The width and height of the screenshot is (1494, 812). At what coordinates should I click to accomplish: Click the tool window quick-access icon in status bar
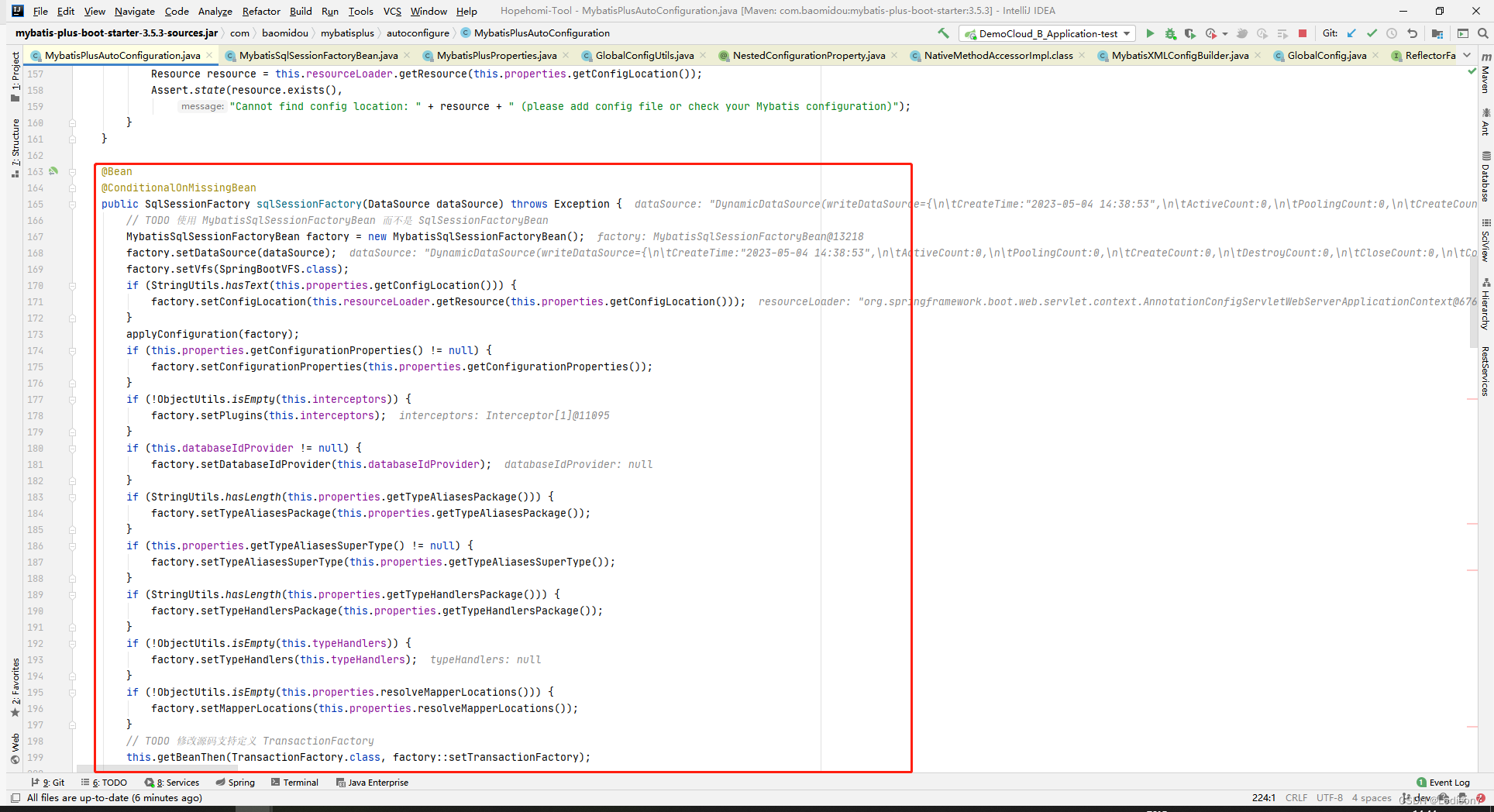pos(15,797)
